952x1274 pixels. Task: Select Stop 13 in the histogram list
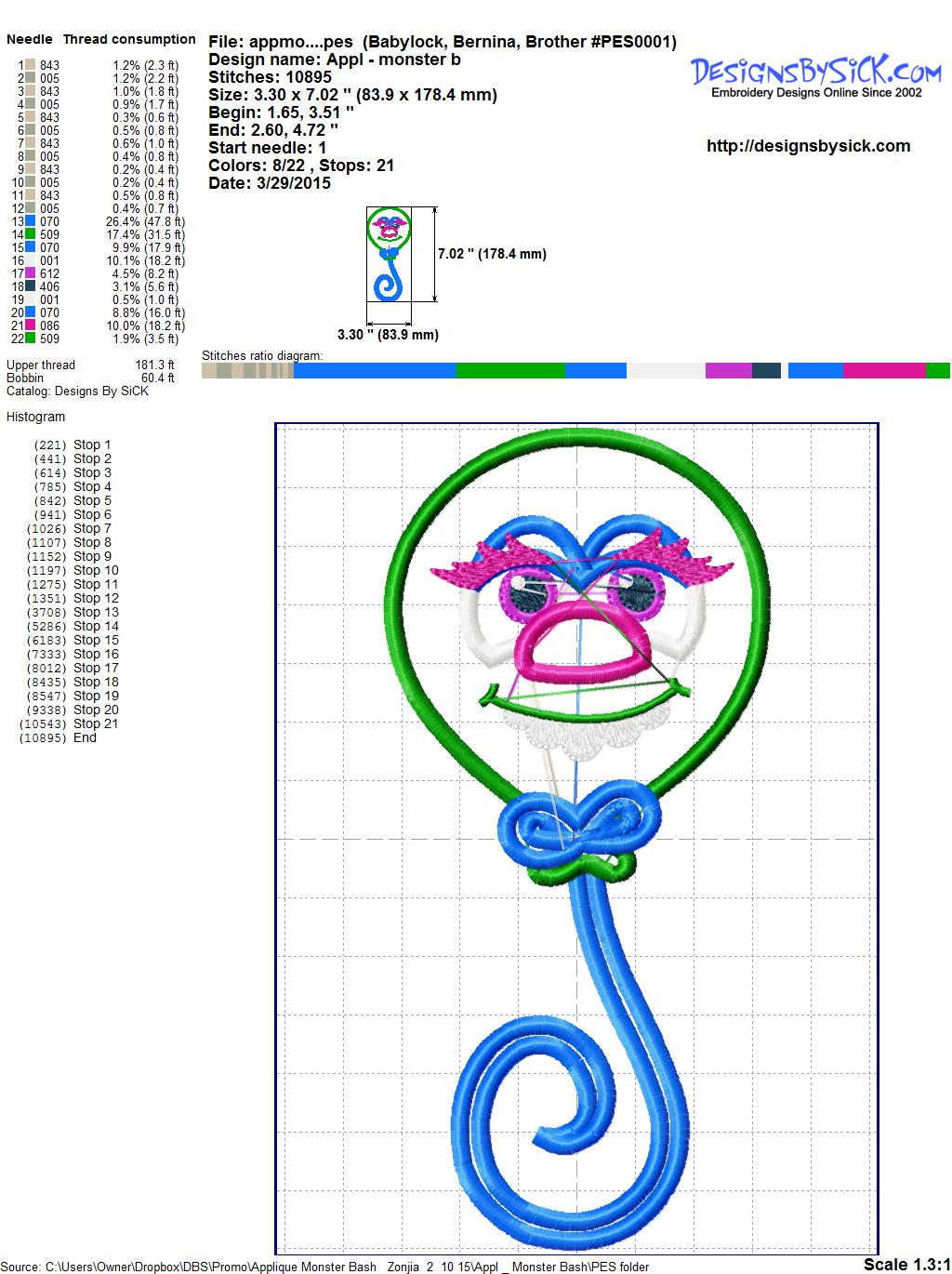click(x=96, y=612)
